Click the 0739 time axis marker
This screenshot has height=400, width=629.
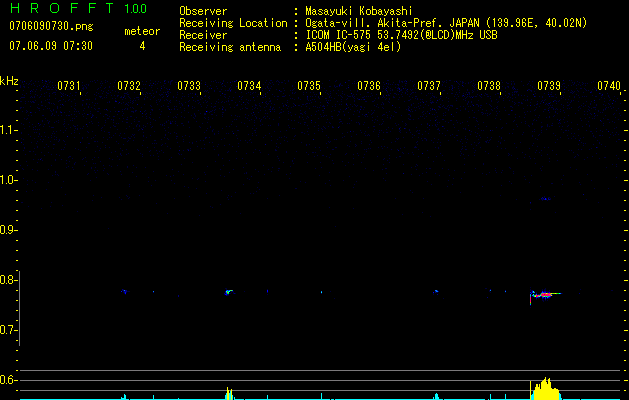click(x=549, y=86)
